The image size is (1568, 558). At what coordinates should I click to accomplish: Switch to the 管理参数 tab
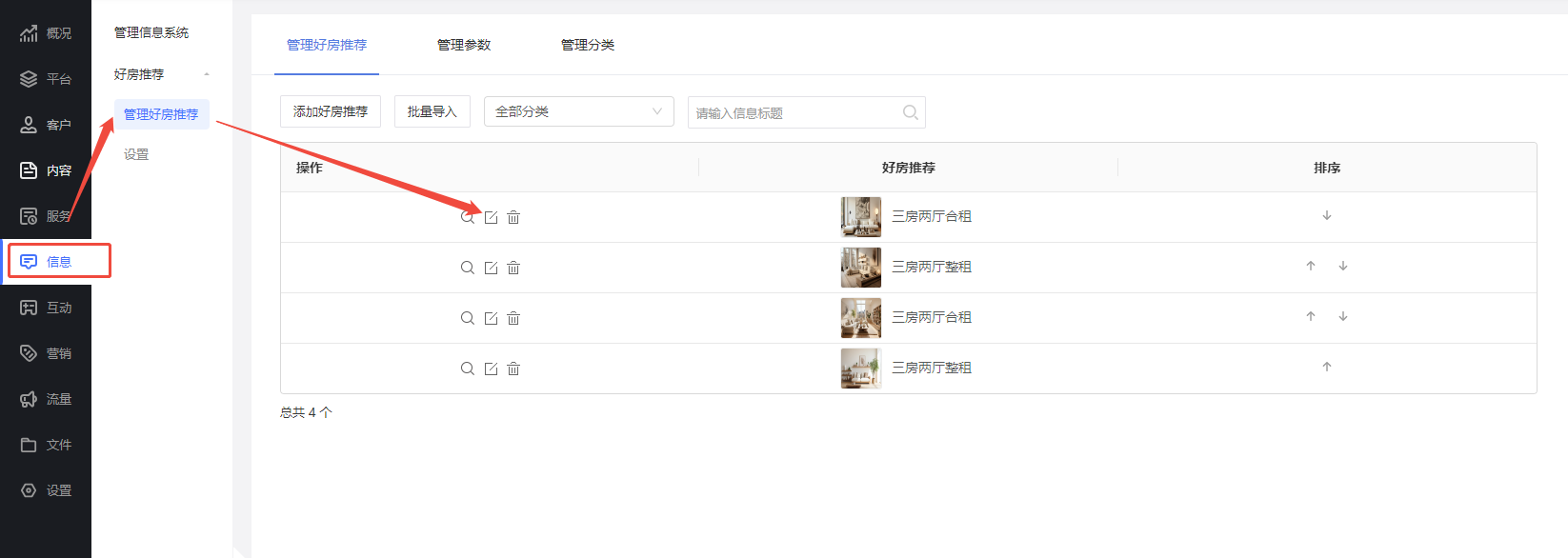pos(464,45)
